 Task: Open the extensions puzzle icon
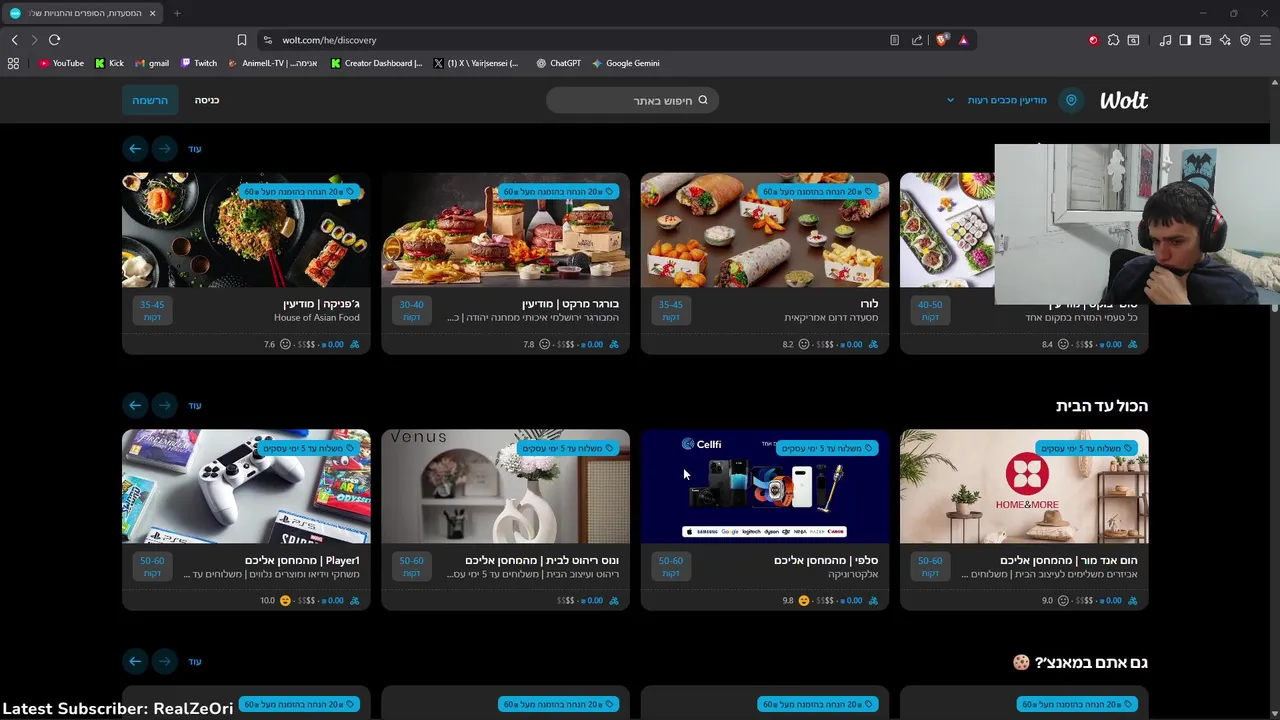point(1113,40)
